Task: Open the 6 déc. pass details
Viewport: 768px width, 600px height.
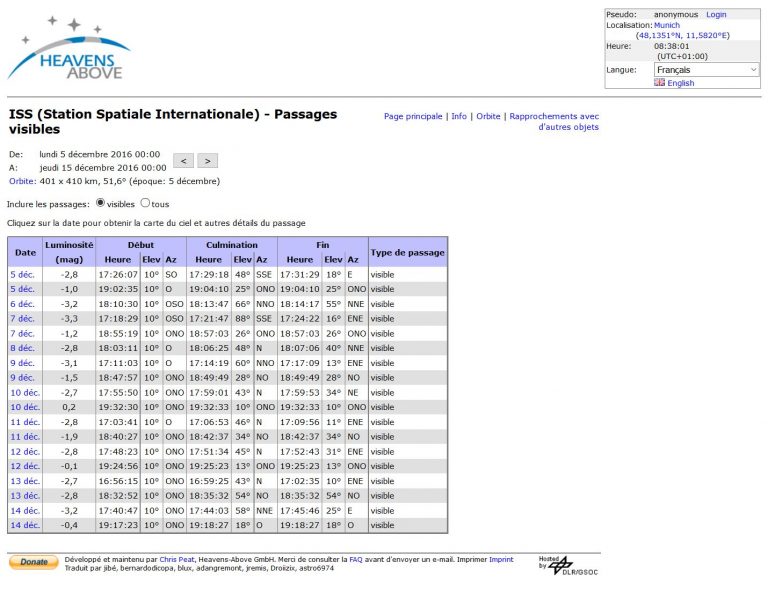Action: pyautogui.click(x=23, y=304)
